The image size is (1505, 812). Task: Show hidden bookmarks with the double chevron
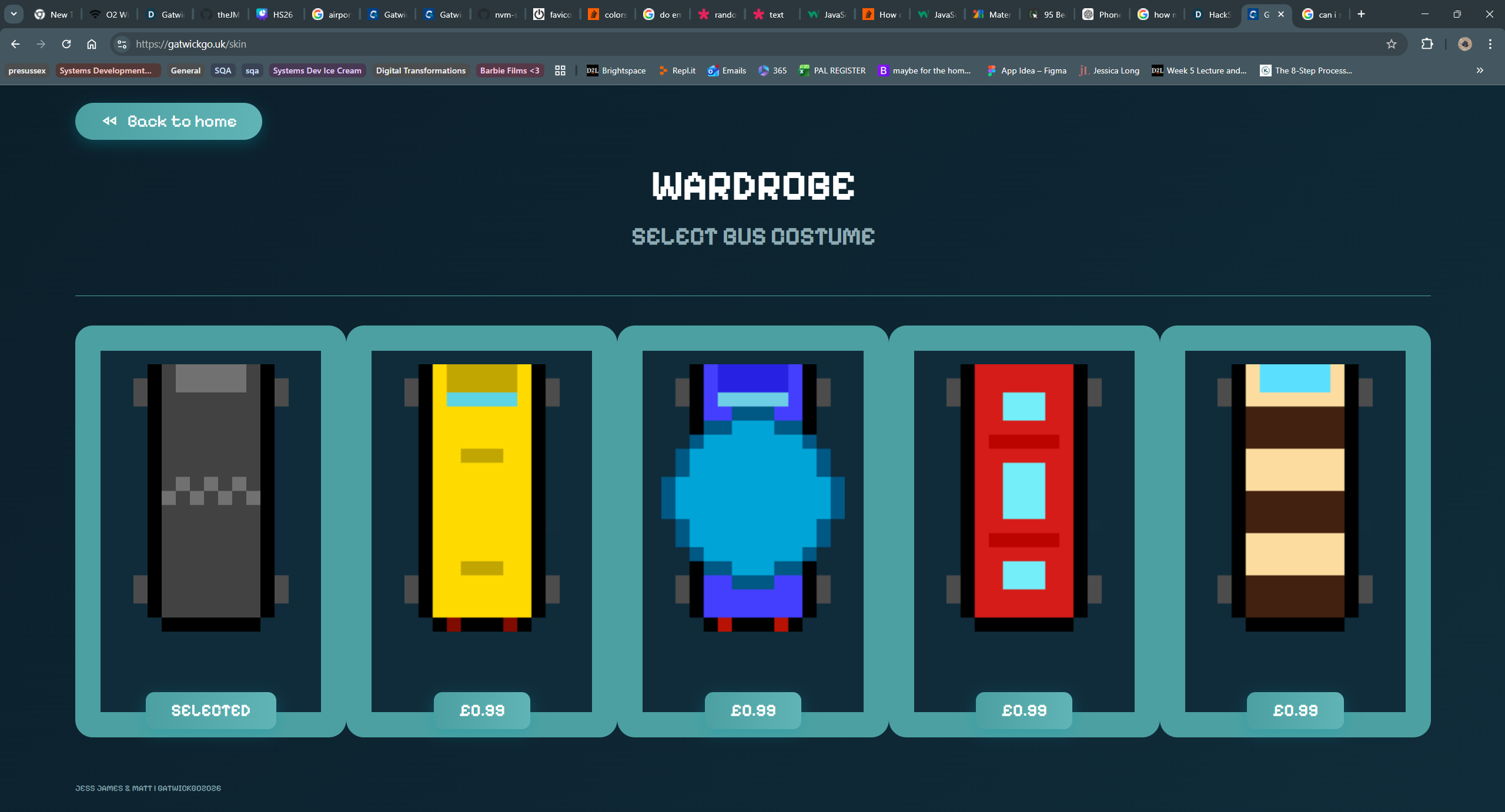(x=1480, y=71)
